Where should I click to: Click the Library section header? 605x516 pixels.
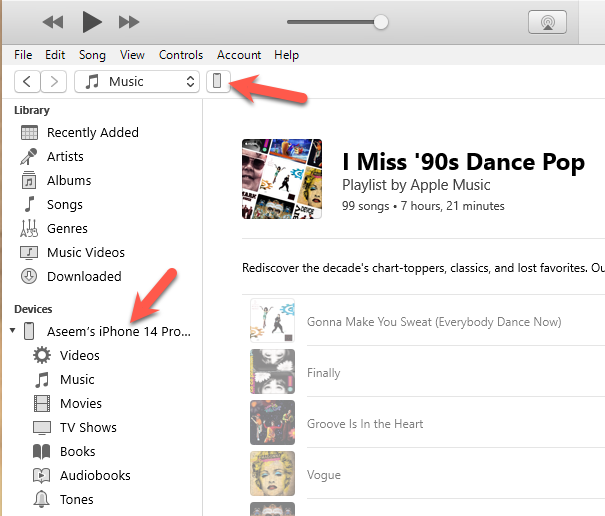point(32,110)
